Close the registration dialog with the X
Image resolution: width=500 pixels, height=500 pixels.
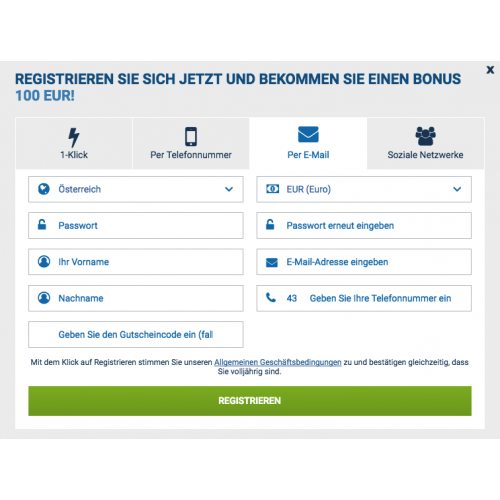(490, 70)
